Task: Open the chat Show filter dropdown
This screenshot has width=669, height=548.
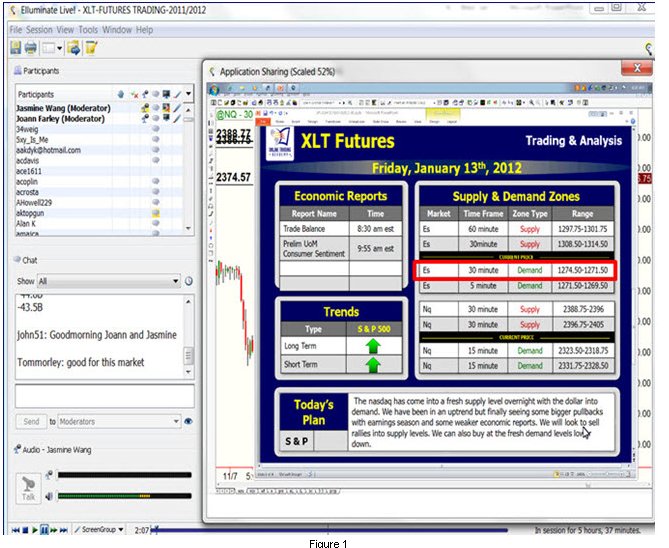Action: (x=177, y=281)
